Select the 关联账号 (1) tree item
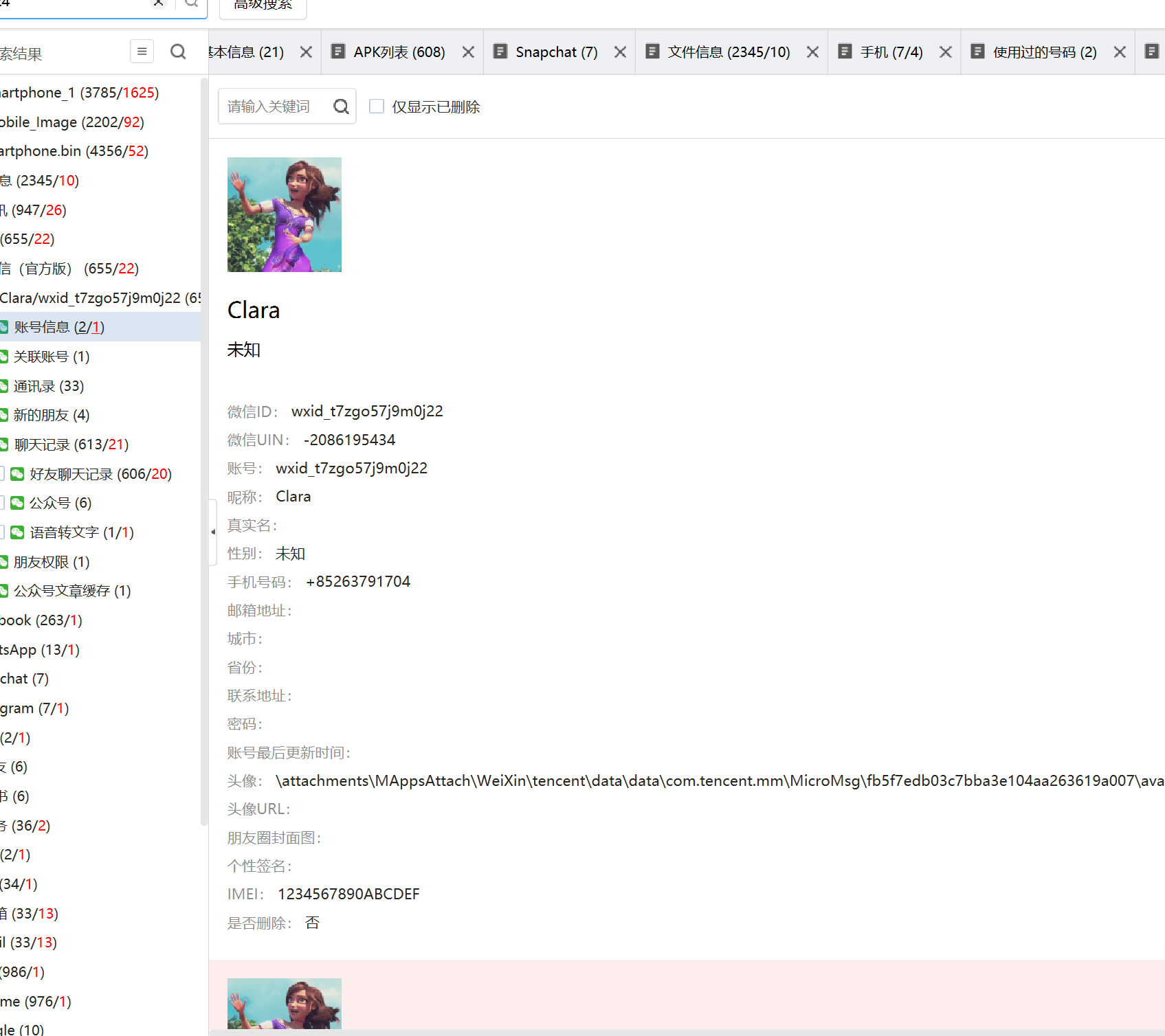 tap(52, 357)
